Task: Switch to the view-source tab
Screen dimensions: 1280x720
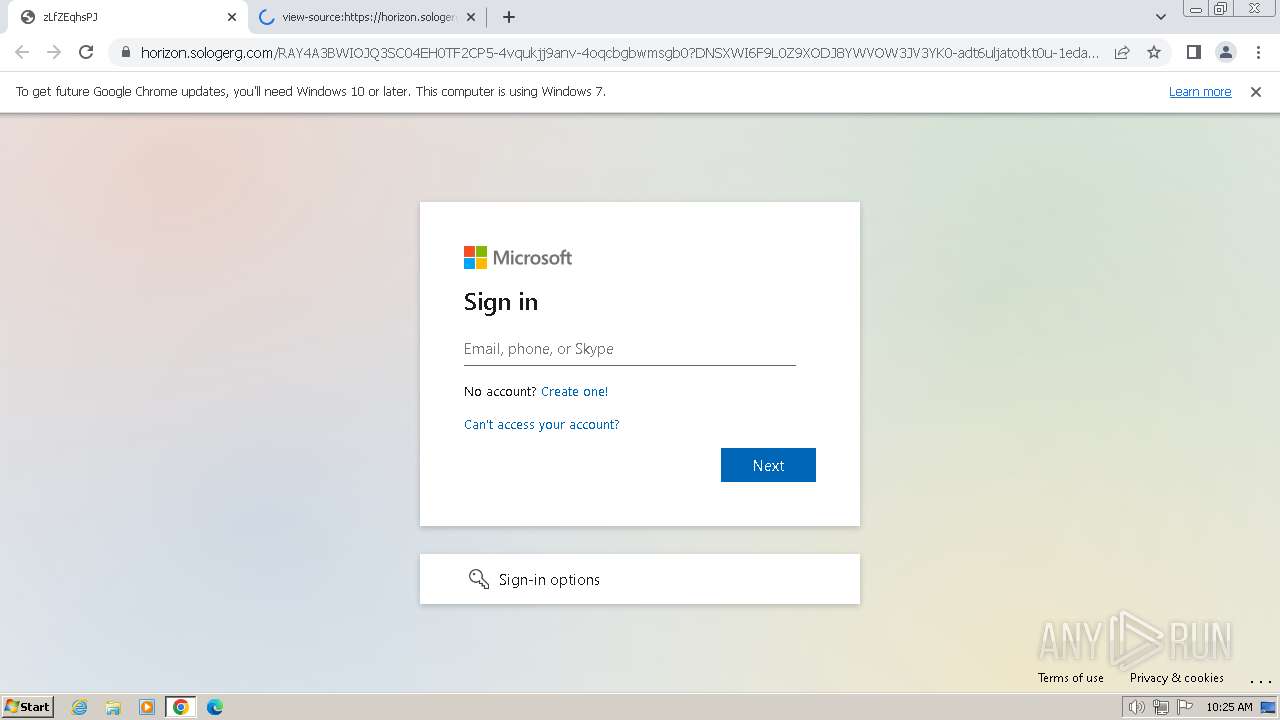Action: 367,17
